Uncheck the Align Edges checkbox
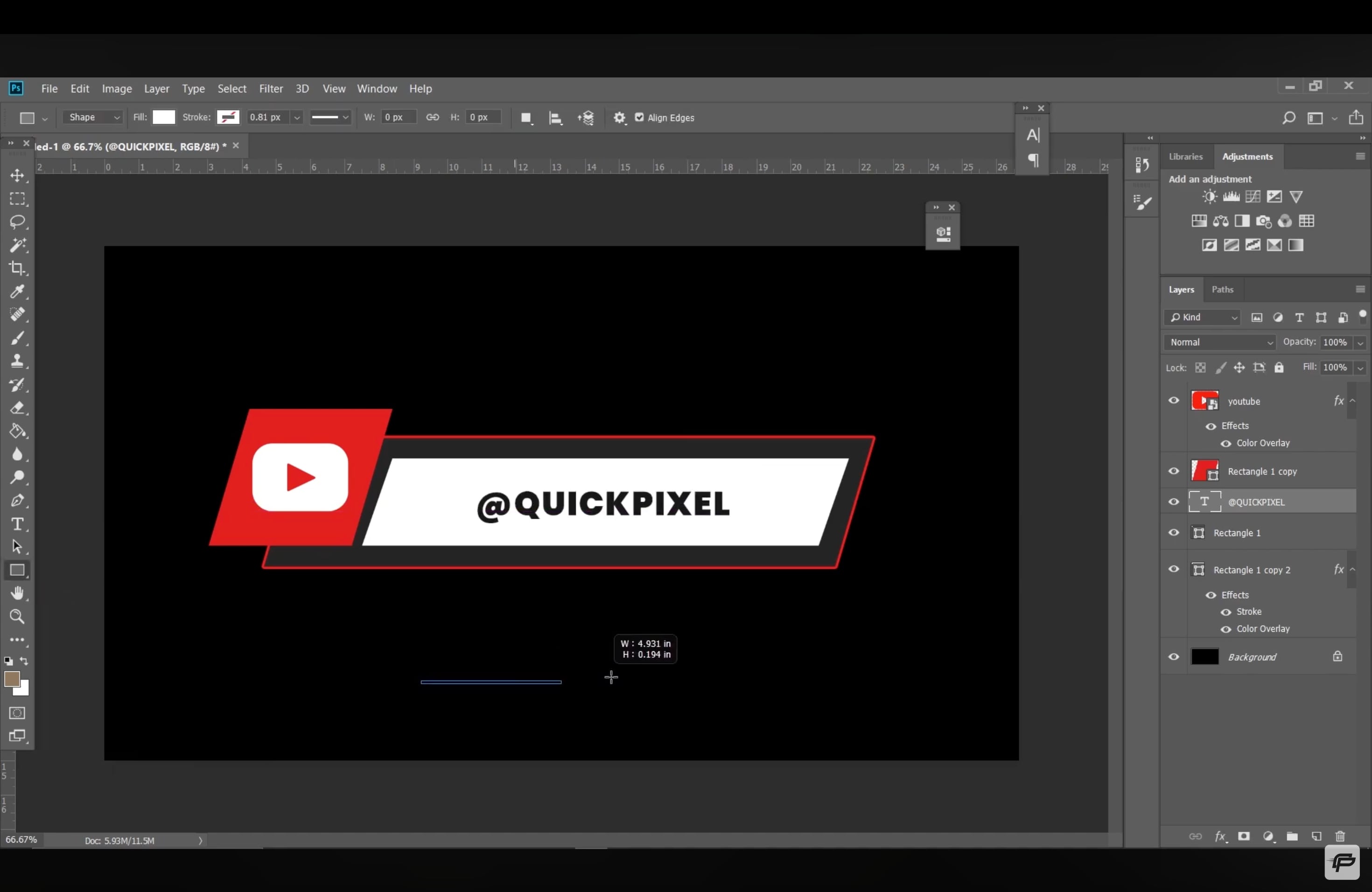The width and height of the screenshot is (1372, 892). (x=639, y=118)
